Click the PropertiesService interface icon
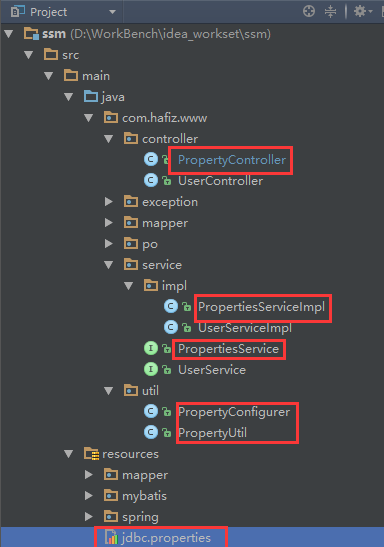Image resolution: width=384 pixels, height=547 pixels. click(x=151, y=349)
